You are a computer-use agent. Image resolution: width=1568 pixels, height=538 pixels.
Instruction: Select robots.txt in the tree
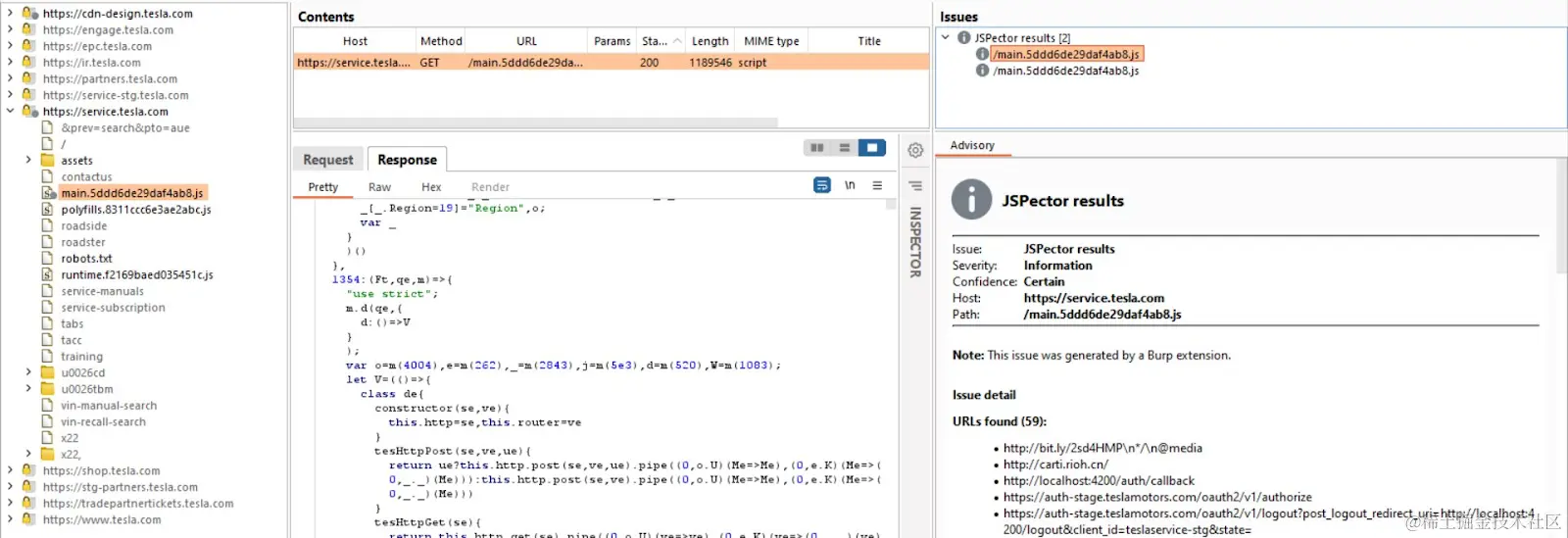coord(86,259)
